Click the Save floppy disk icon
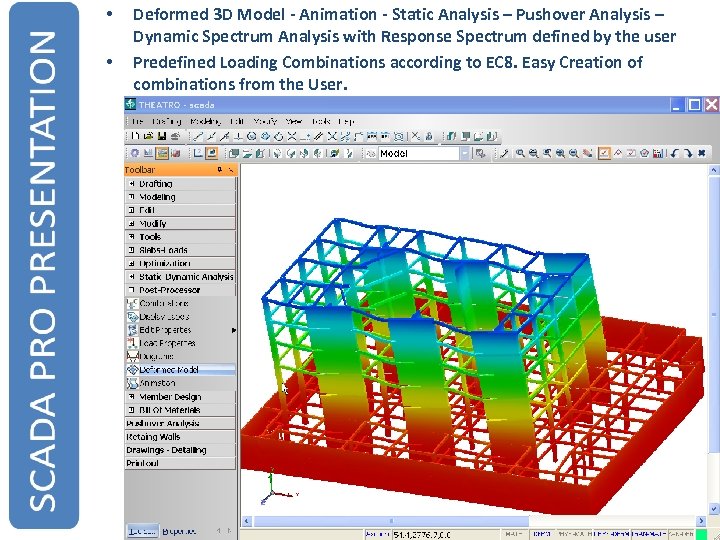 [162, 136]
